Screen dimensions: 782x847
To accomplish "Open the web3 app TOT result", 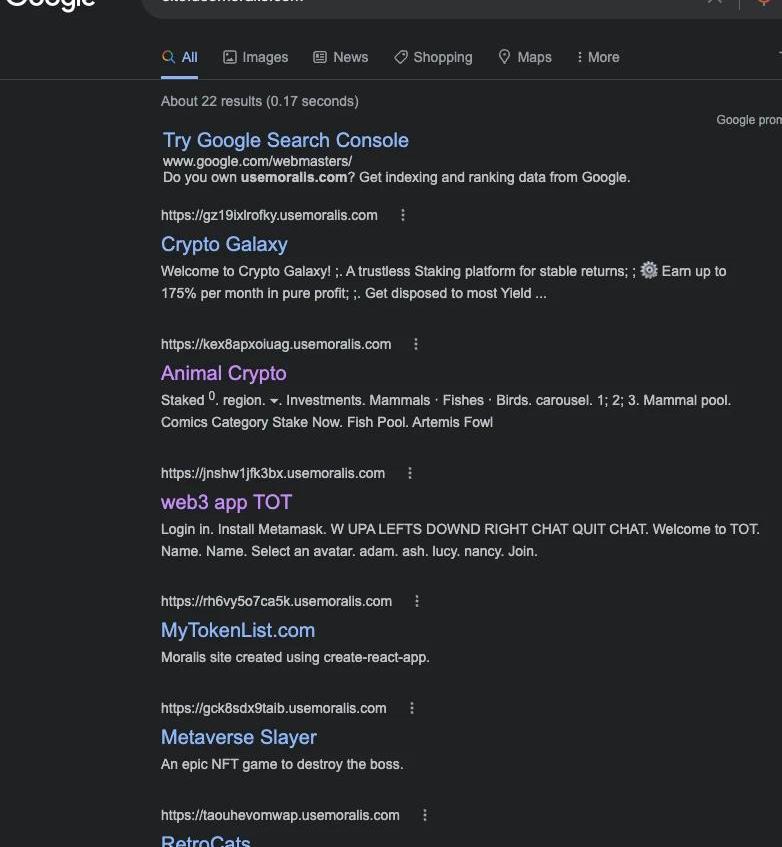I will (x=226, y=502).
